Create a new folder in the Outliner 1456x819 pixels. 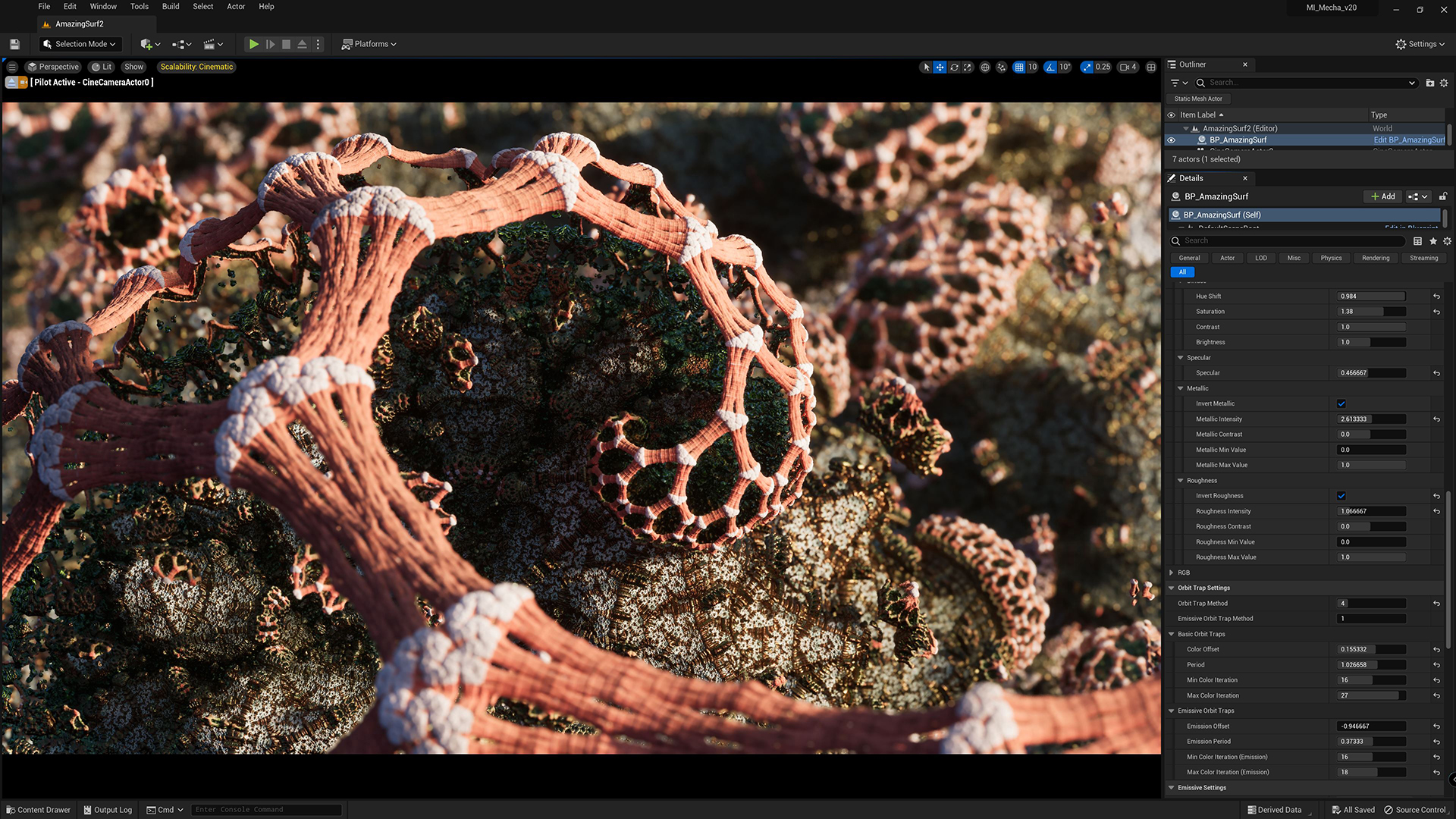pos(1429,83)
